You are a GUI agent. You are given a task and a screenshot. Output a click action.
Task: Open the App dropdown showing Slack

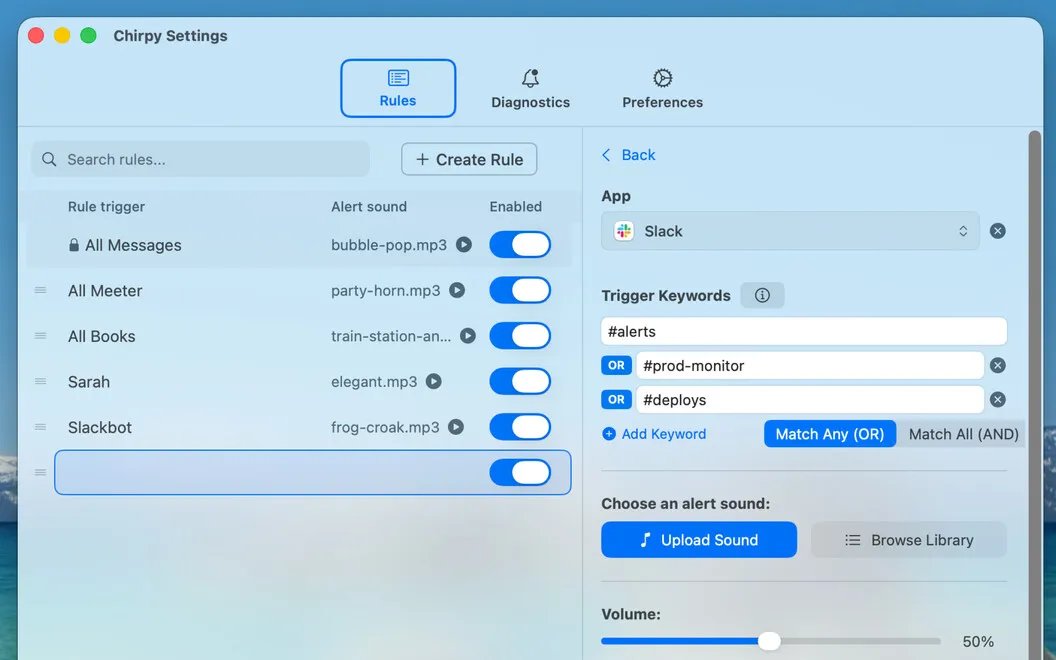(x=790, y=231)
